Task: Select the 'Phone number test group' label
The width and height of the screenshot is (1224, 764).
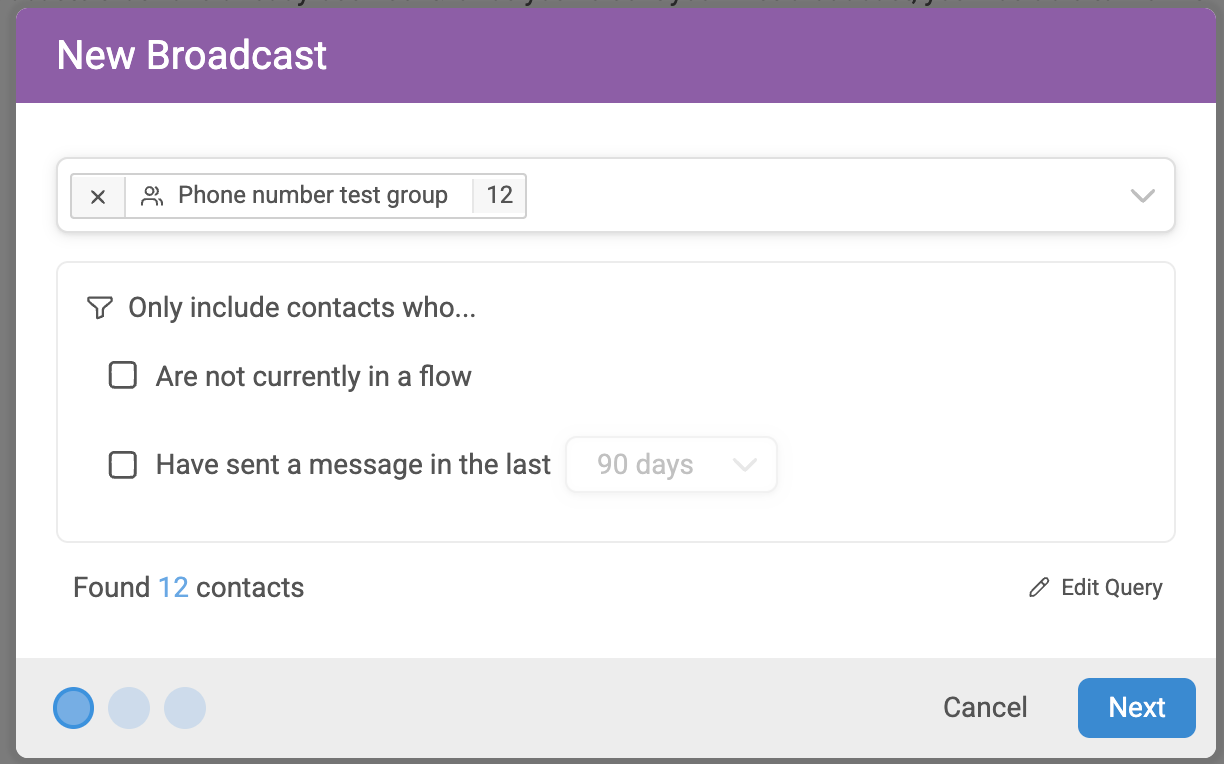Action: click(x=313, y=195)
